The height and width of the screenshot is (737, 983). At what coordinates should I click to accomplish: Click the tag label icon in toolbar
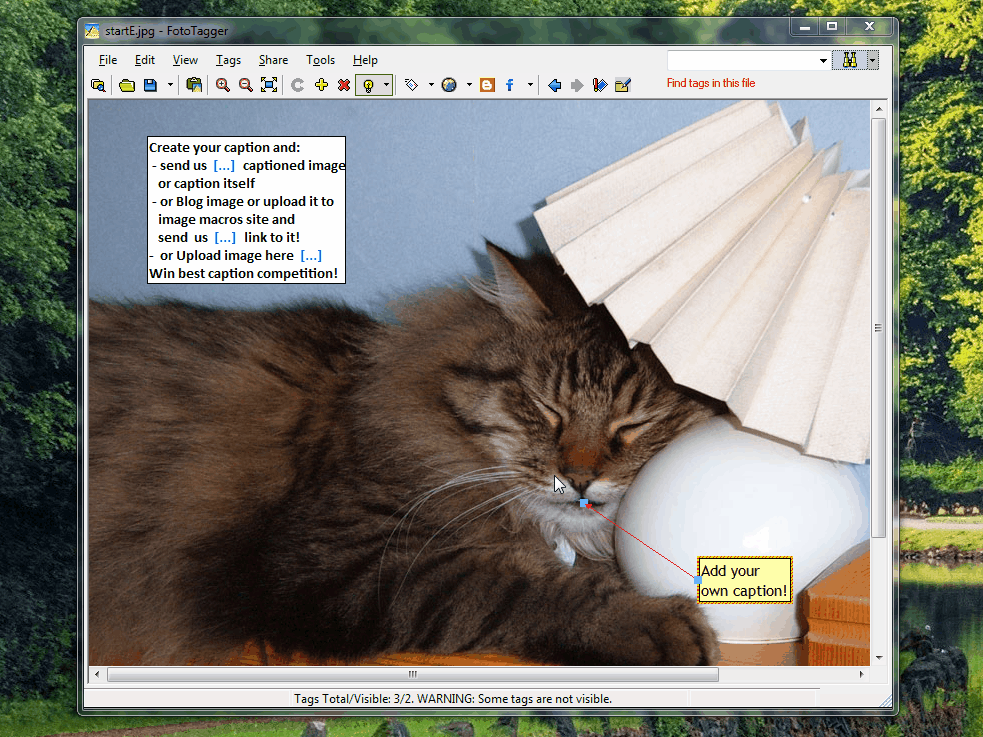point(411,85)
